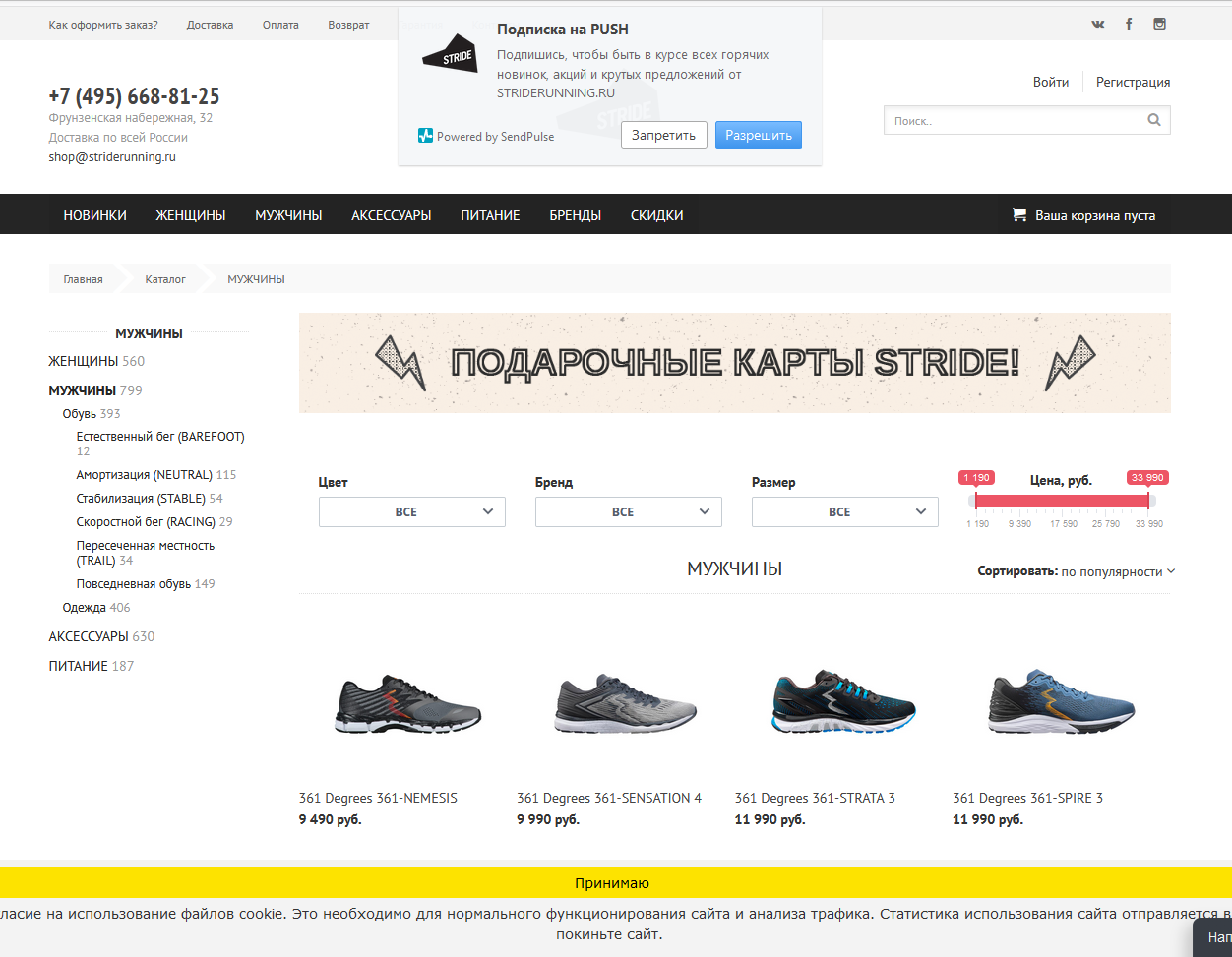Open the АКСЕССУАРЫ menu item in navigation bar
The width and height of the screenshot is (1232, 957).
point(392,215)
